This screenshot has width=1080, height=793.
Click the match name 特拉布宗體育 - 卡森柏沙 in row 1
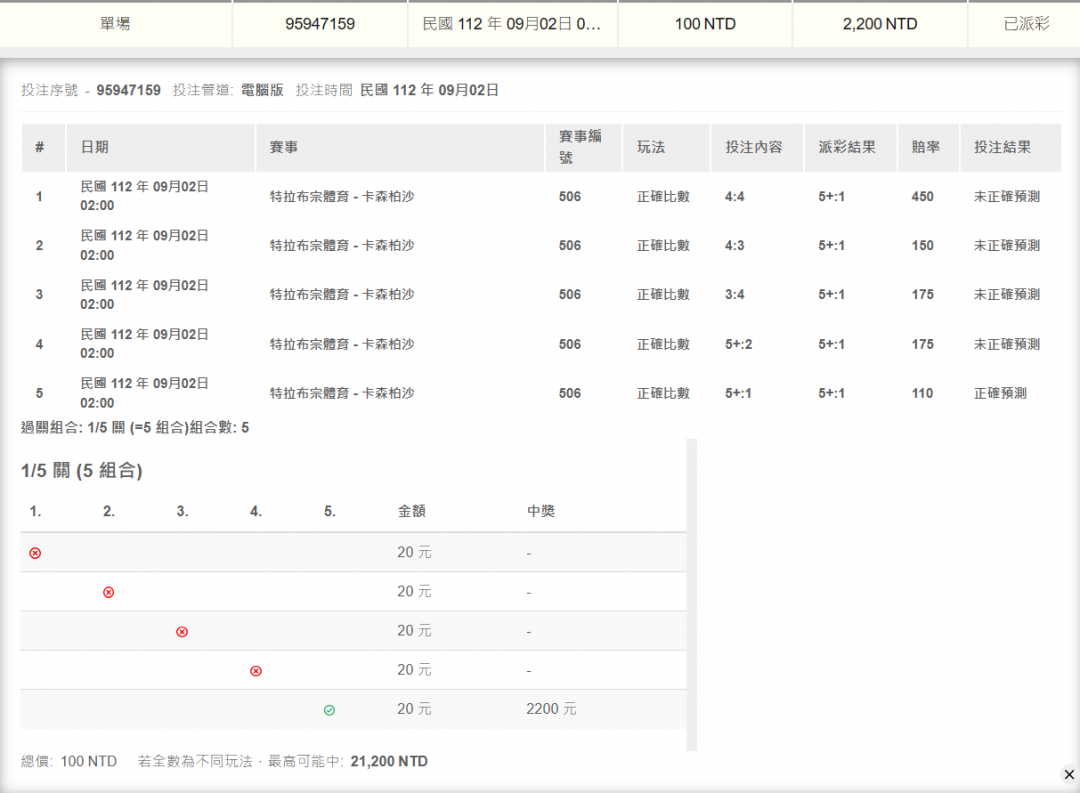tap(342, 197)
